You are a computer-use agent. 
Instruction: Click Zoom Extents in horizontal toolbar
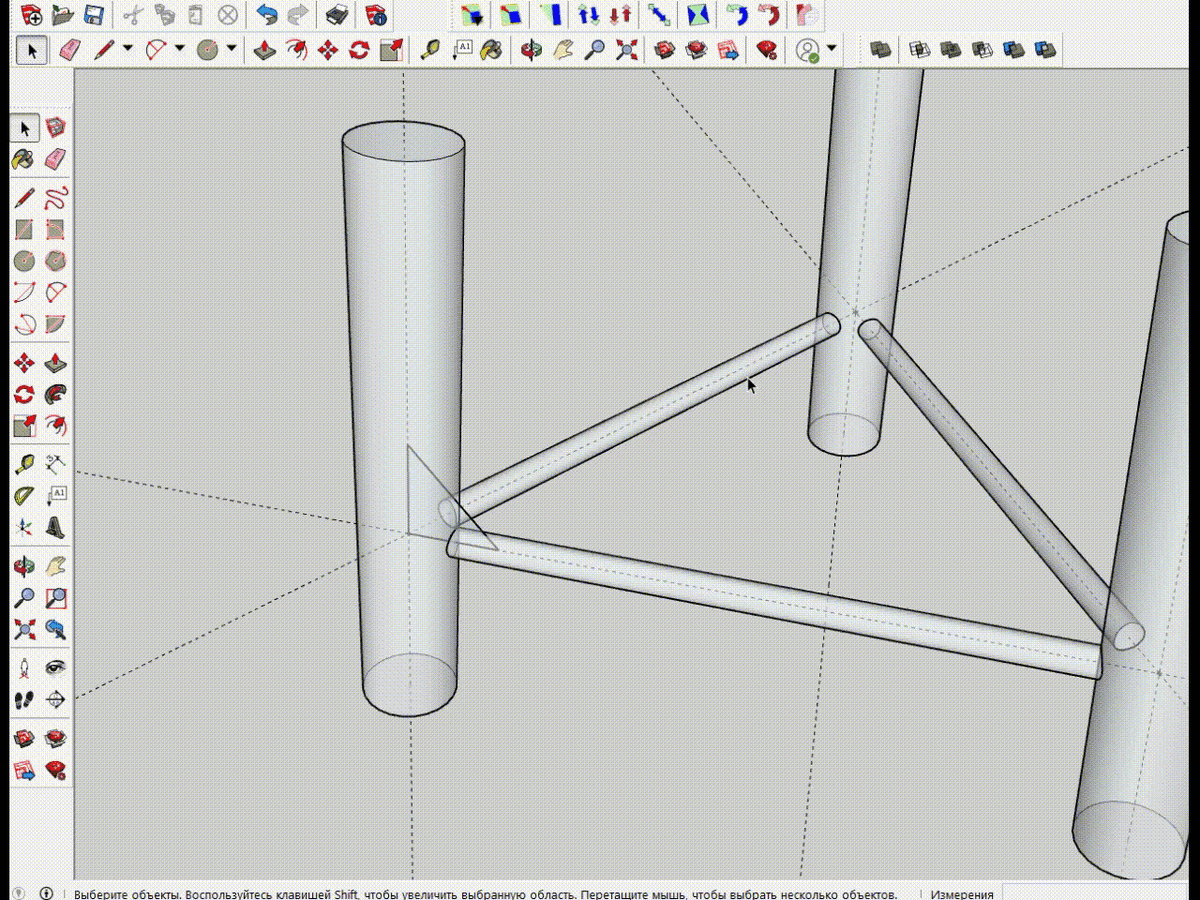click(627, 49)
